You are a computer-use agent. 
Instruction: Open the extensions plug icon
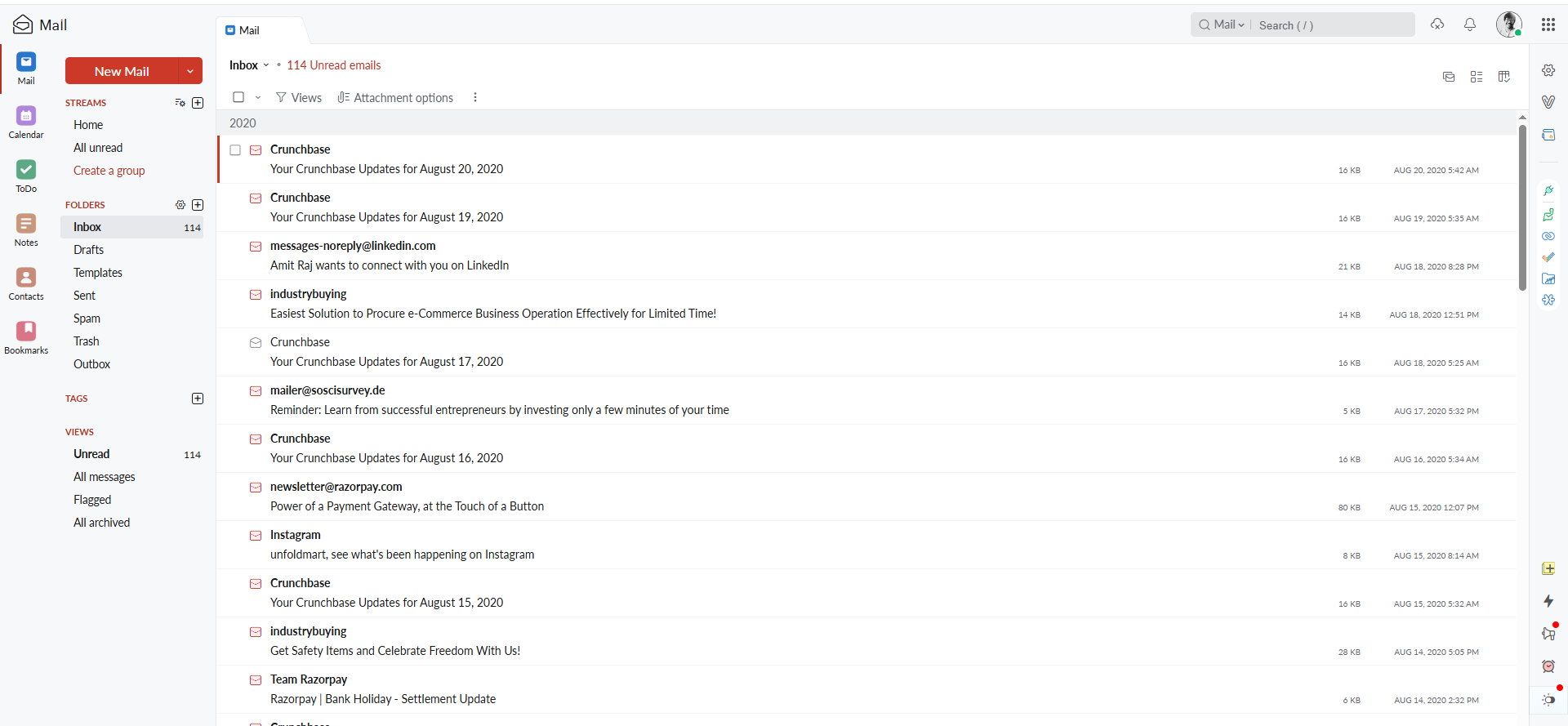(1548, 190)
